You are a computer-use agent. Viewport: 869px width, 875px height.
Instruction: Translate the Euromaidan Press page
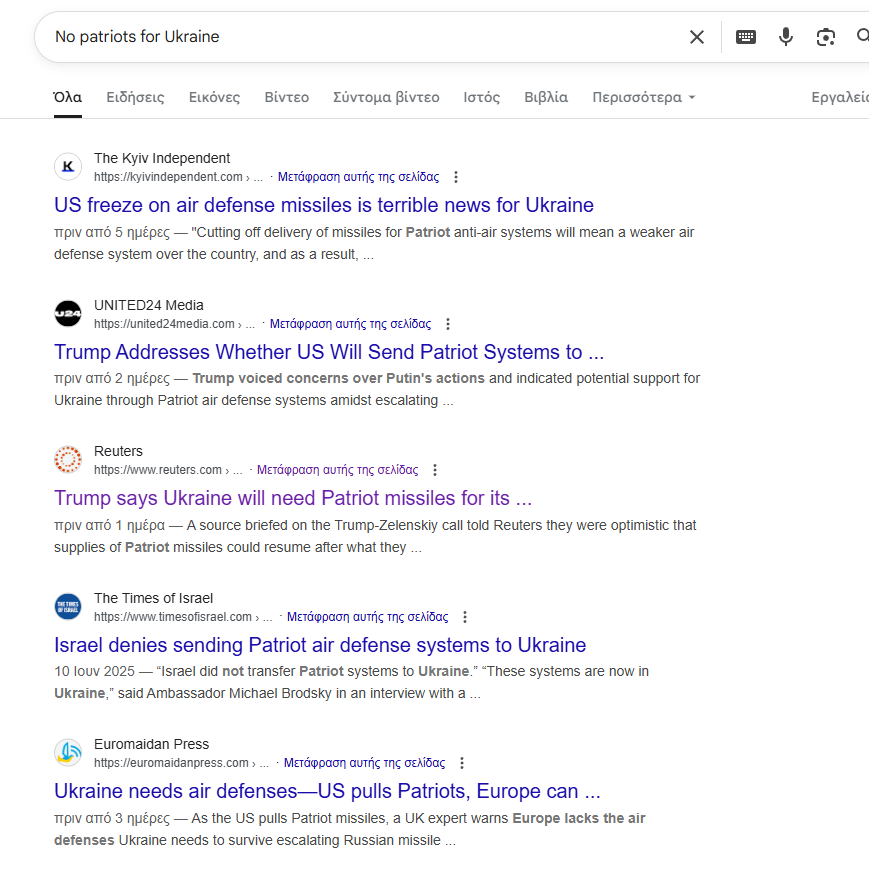[x=364, y=763]
